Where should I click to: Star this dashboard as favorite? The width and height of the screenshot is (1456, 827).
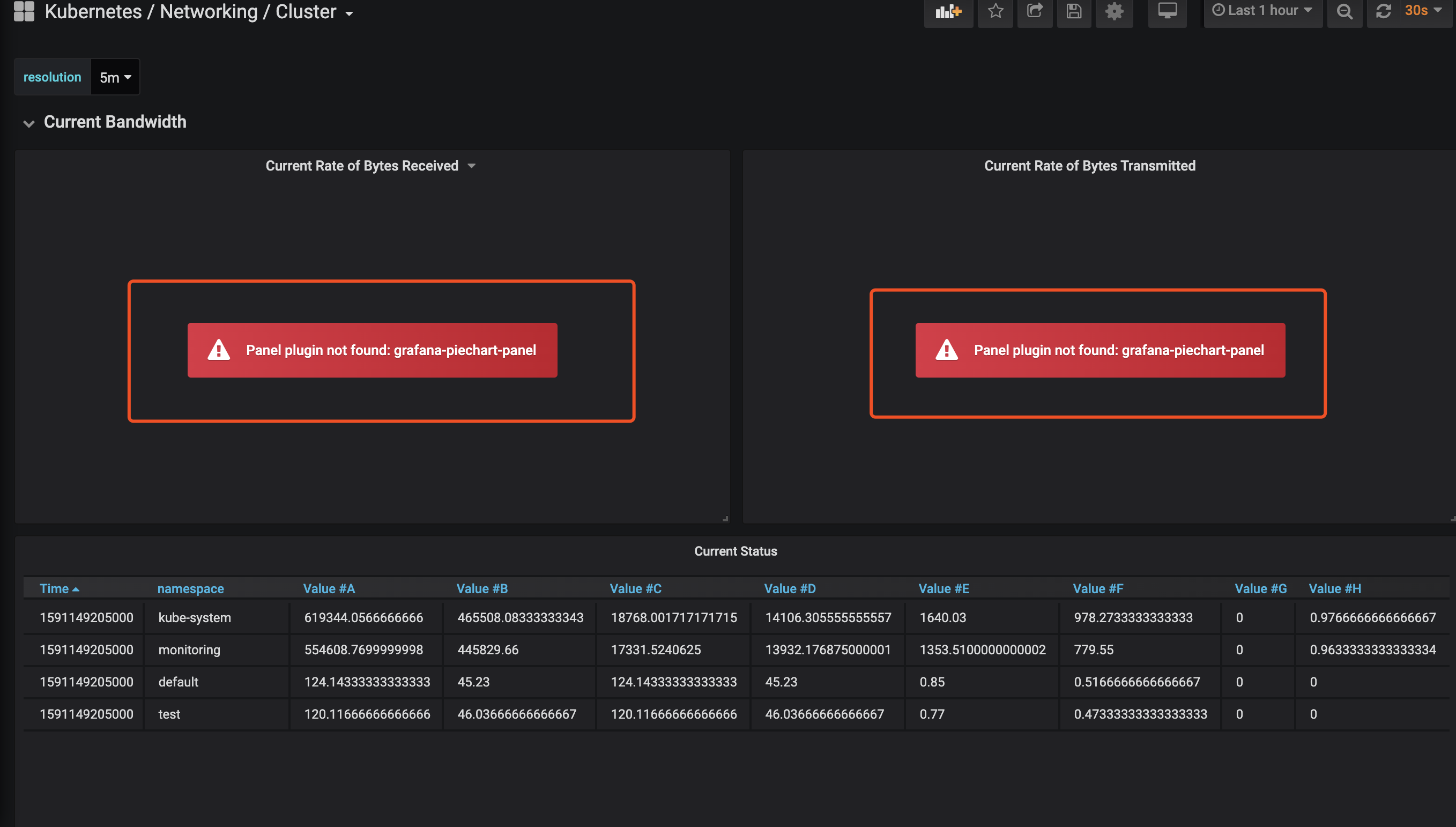tap(996, 11)
